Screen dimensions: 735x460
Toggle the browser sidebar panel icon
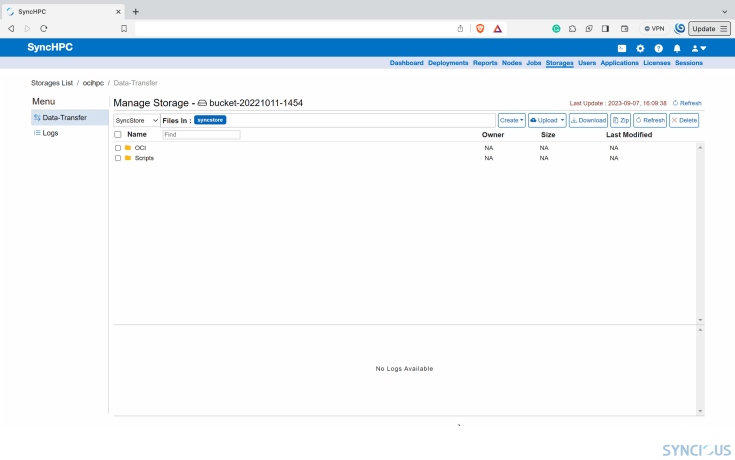[x=605, y=29]
